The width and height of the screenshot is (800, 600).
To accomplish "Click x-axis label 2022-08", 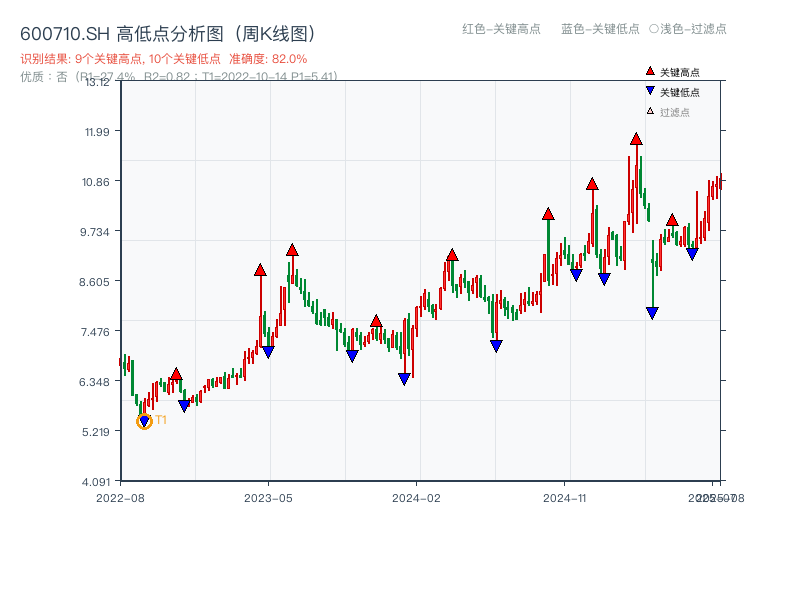I will click(x=120, y=498).
